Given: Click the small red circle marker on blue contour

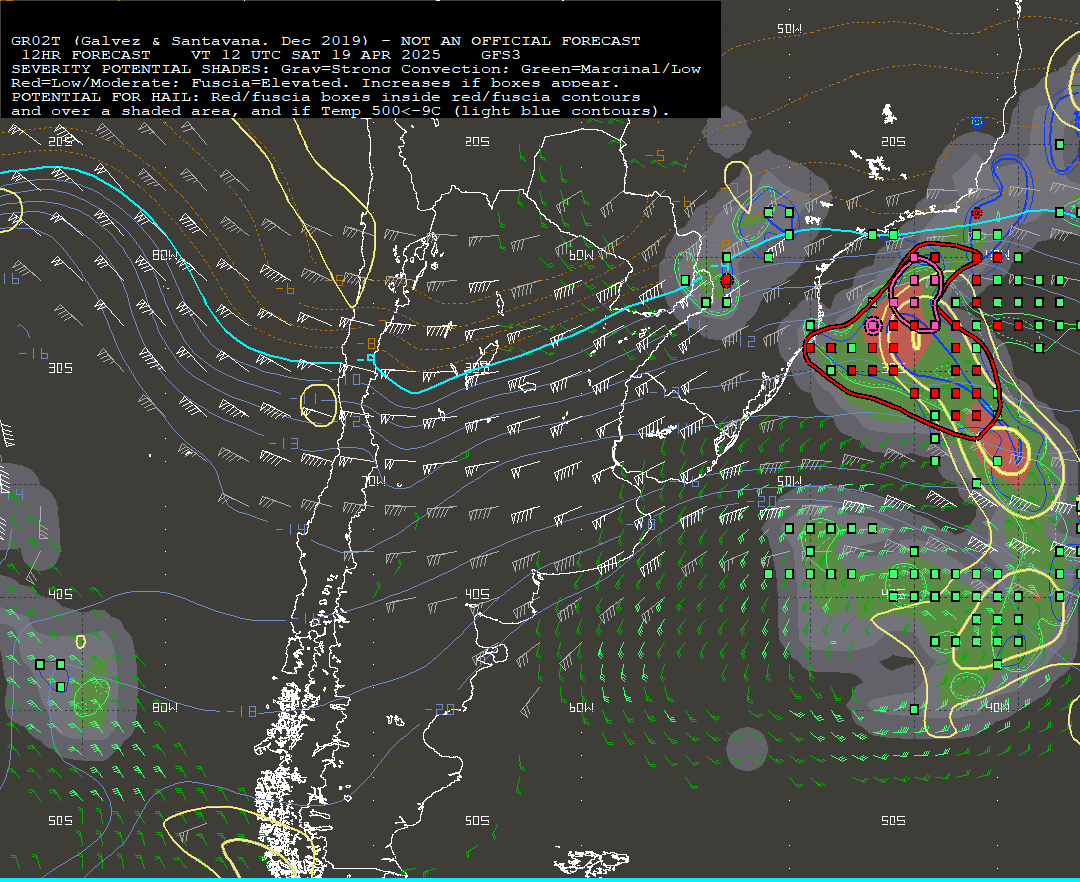Looking at the screenshot, I should pos(976,213).
